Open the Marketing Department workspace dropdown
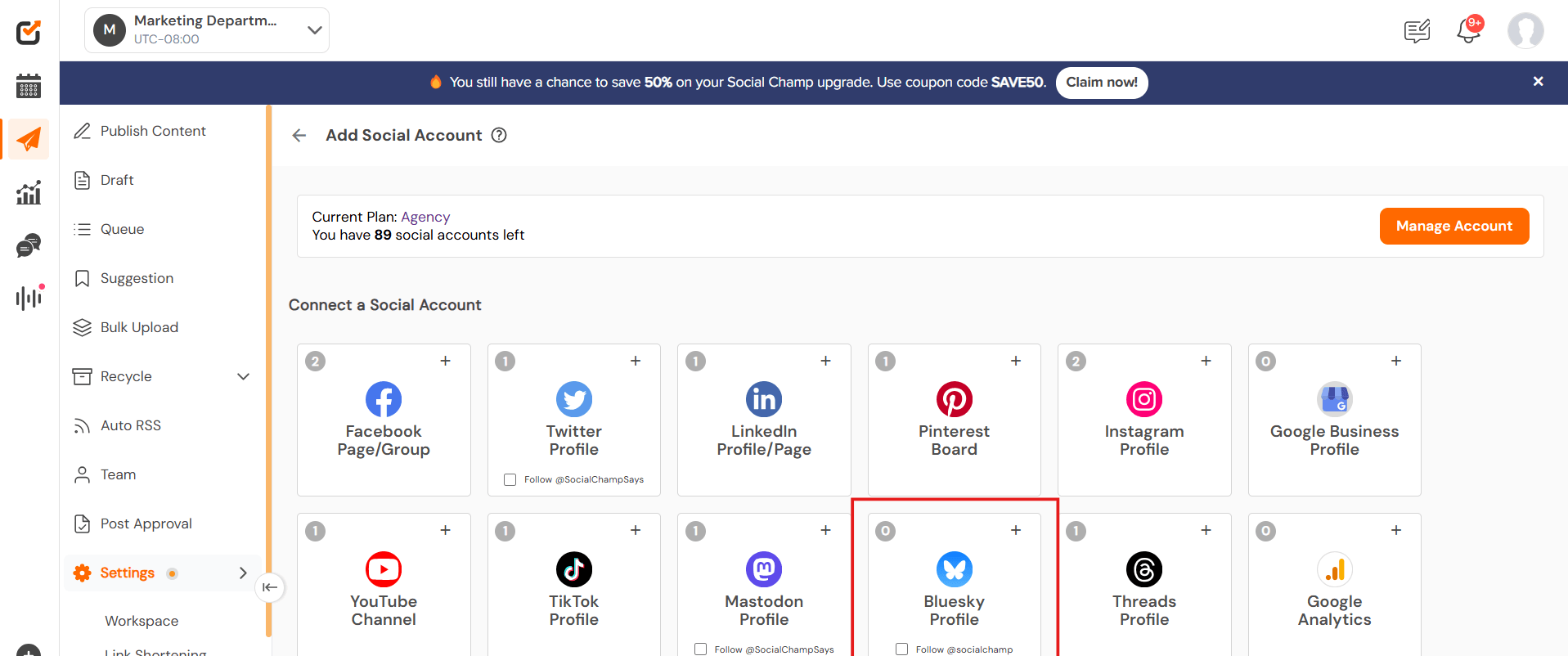This screenshot has height=656, width=1568. 207,30
